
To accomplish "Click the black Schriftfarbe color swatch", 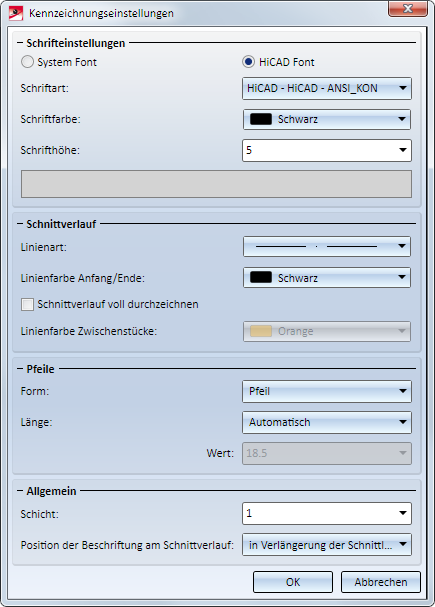I will (x=261, y=119).
